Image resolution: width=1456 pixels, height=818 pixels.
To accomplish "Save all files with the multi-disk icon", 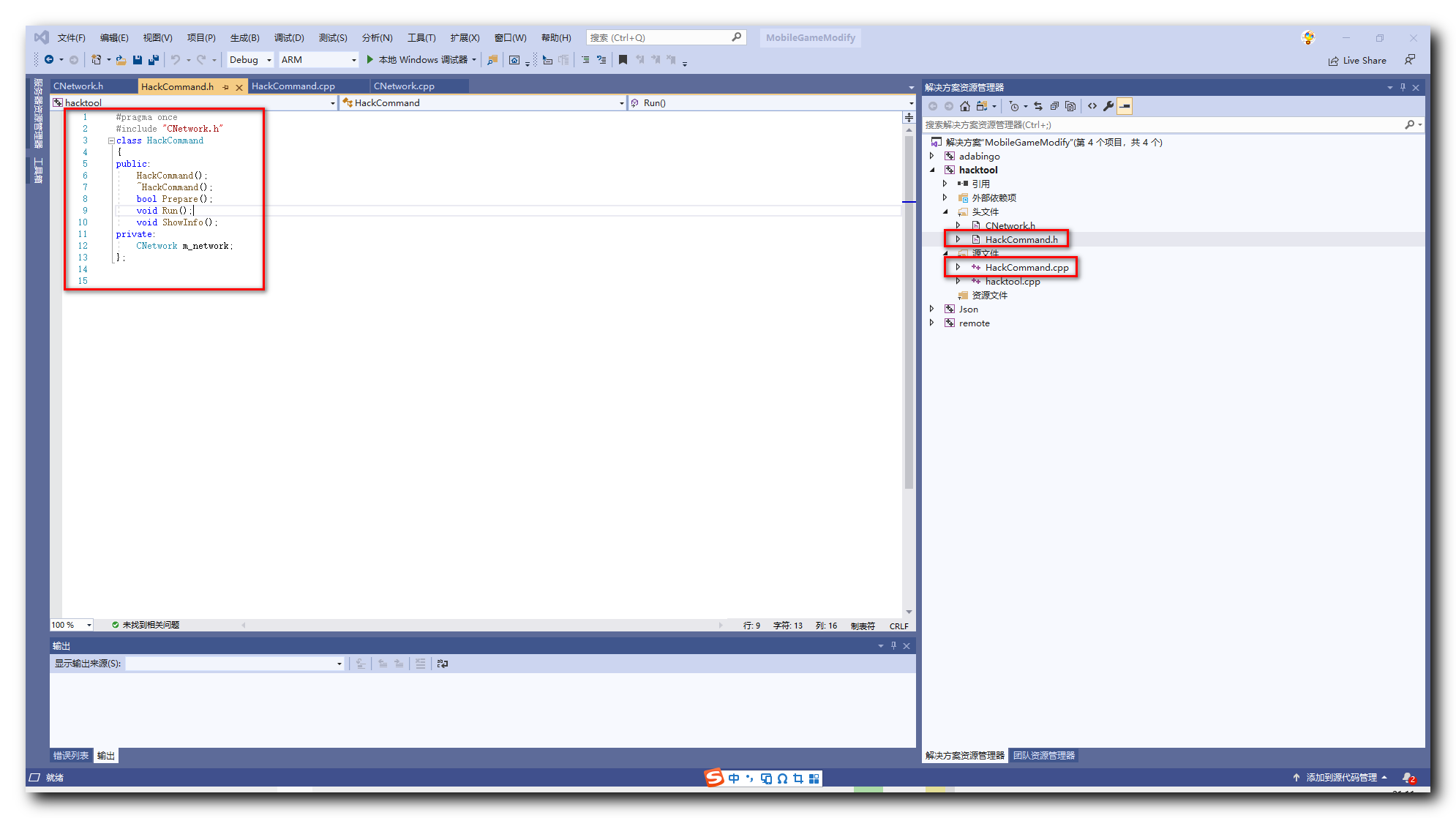I will pos(154,60).
